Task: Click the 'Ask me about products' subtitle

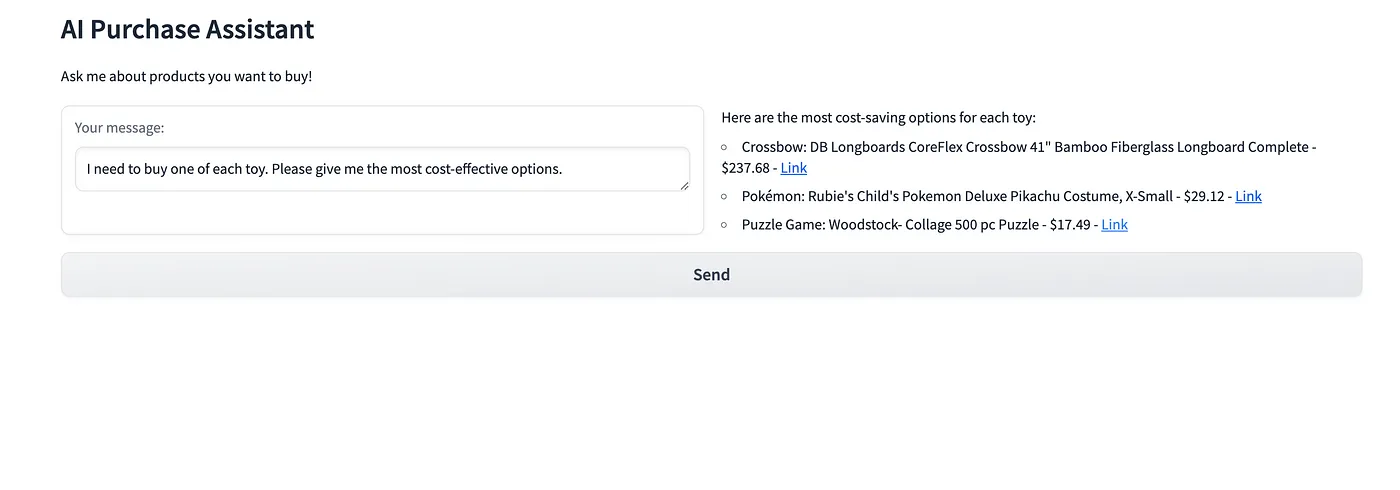Action: coord(186,76)
